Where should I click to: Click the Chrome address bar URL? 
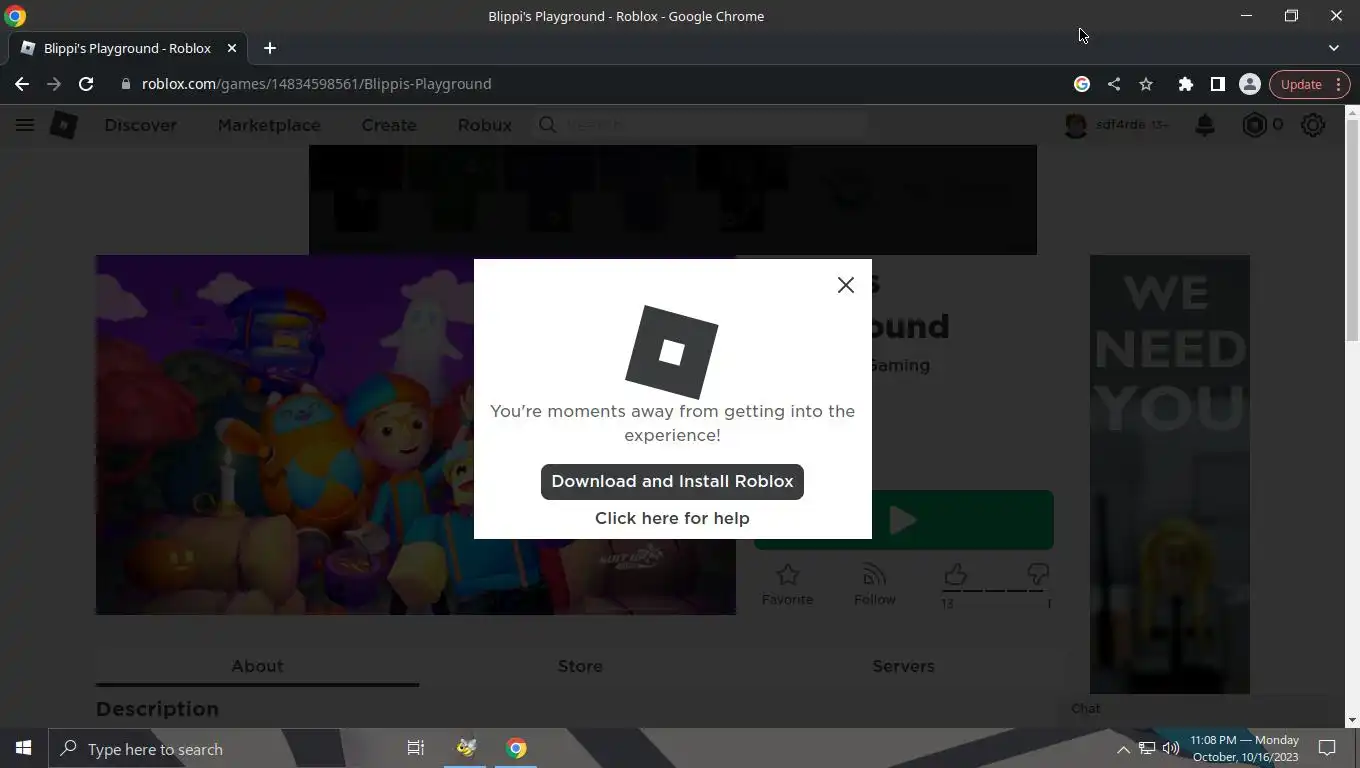click(316, 84)
